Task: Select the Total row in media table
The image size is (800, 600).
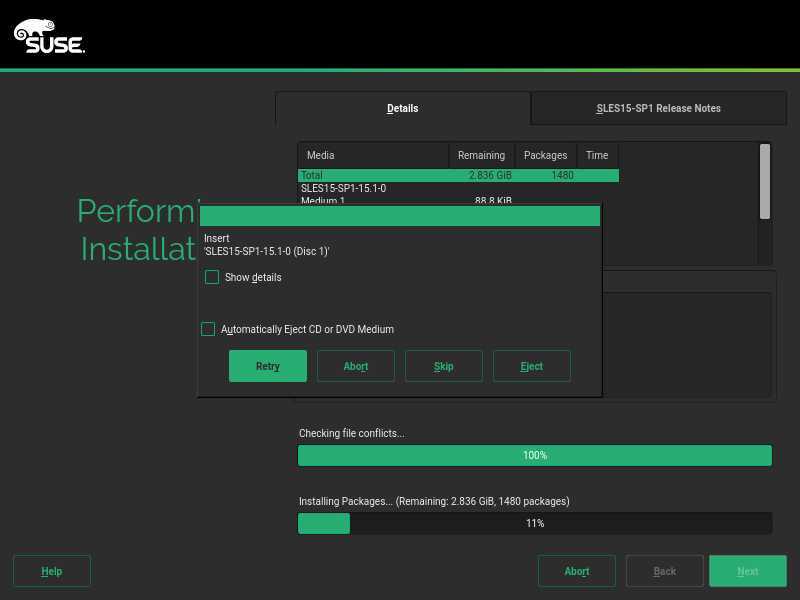Action: (x=458, y=176)
